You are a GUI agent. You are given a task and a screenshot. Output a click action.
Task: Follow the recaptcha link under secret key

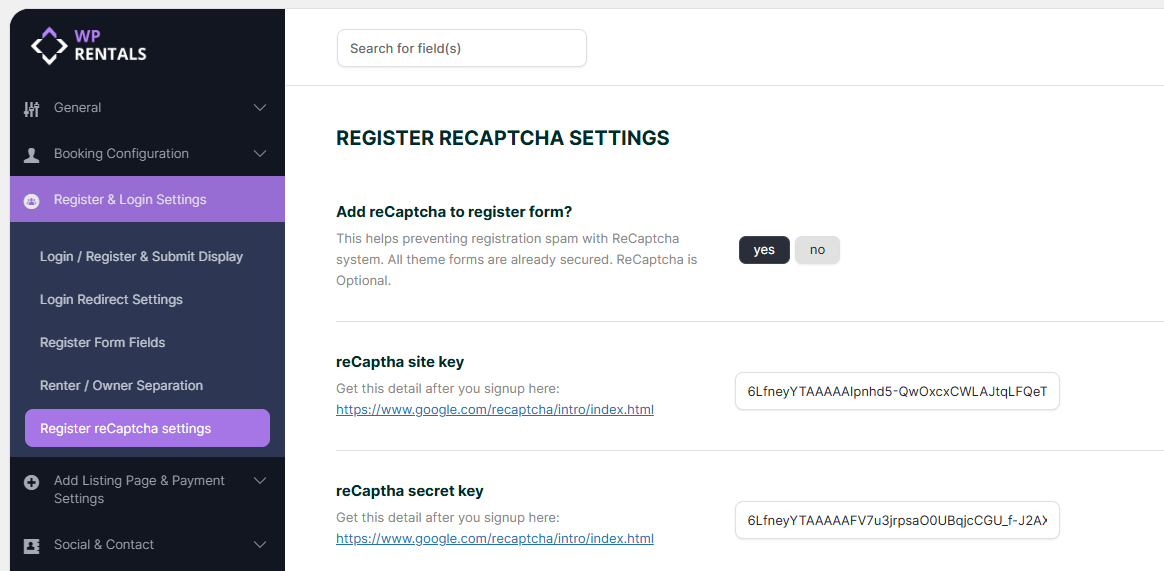point(495,539)
